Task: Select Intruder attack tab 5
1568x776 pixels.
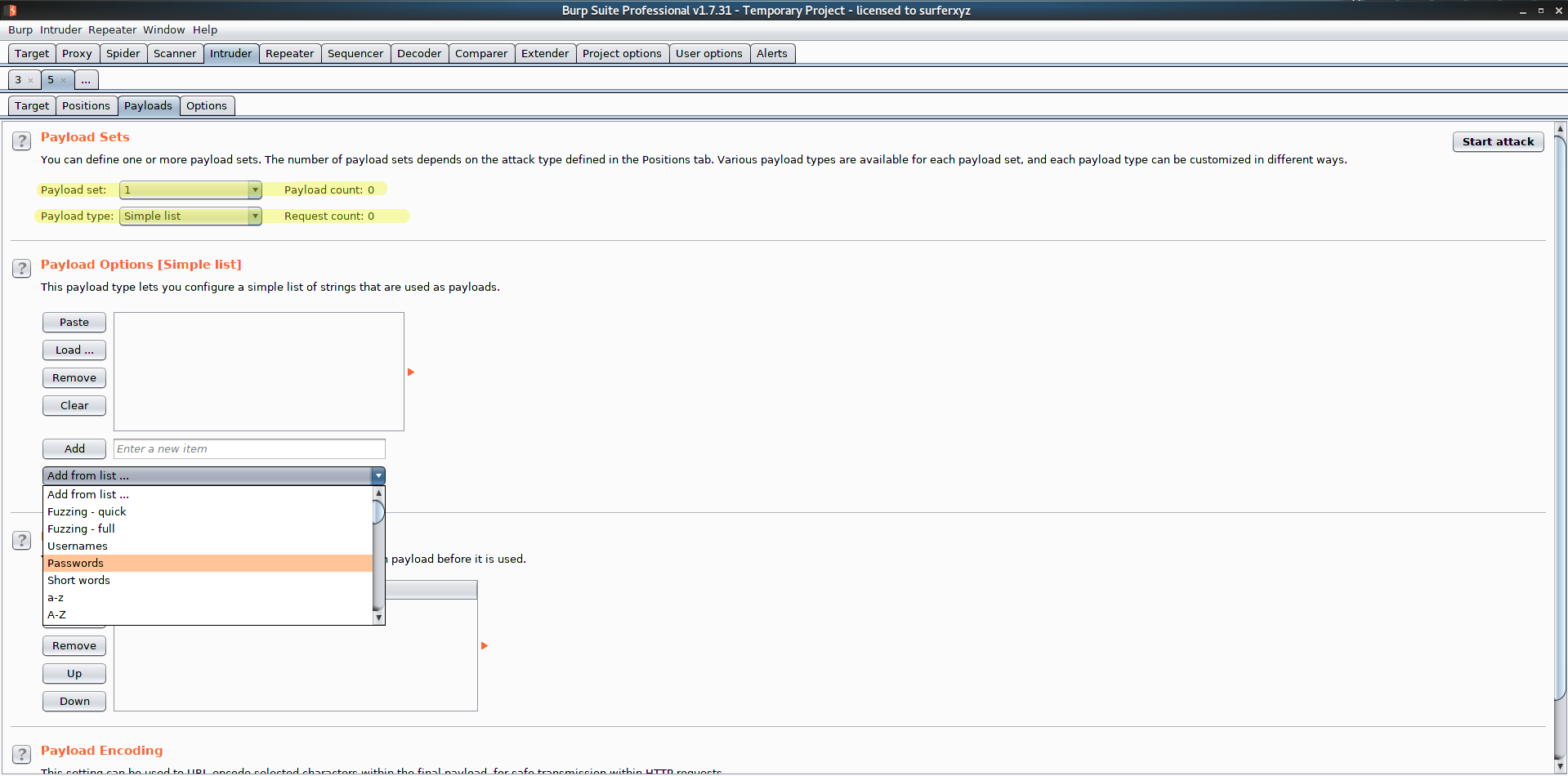Action: [51, 80]
